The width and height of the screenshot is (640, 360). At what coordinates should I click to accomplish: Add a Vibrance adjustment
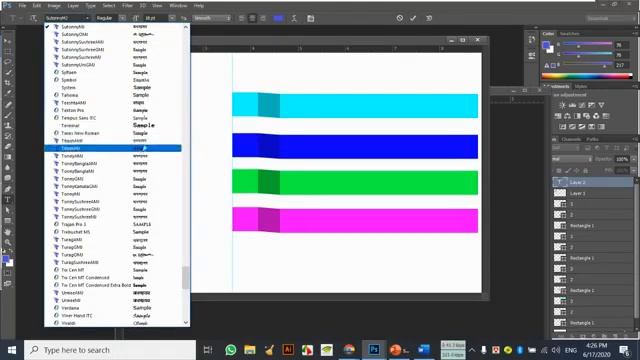[601, 105]
